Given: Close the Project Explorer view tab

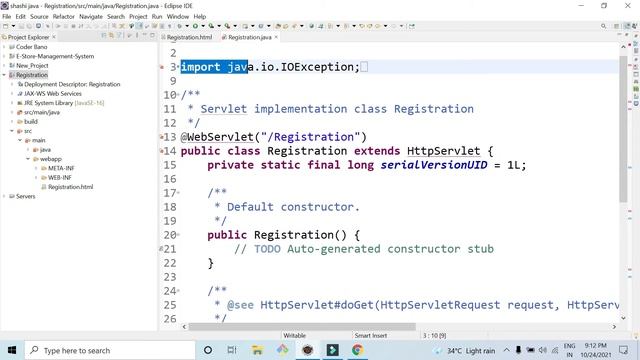Looking at the screenshot, I should pyautogui.click(x=54, y=37).
